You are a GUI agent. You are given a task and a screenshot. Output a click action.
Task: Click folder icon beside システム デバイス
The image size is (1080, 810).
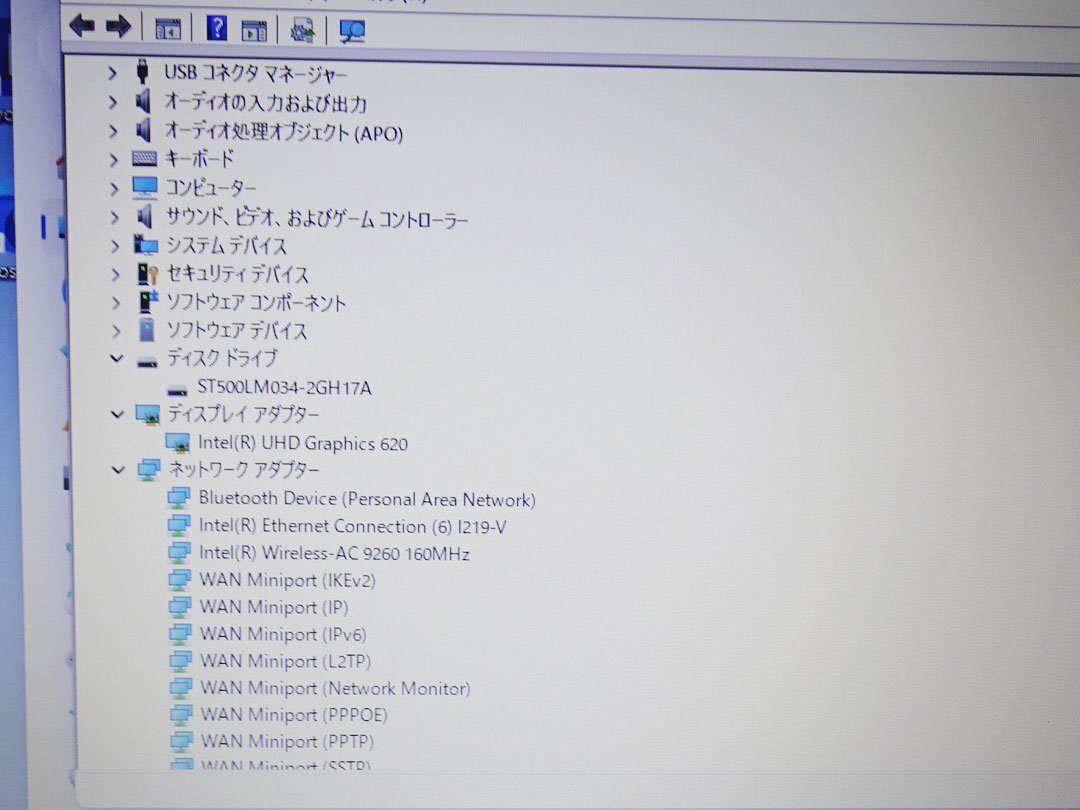[145, 245]
